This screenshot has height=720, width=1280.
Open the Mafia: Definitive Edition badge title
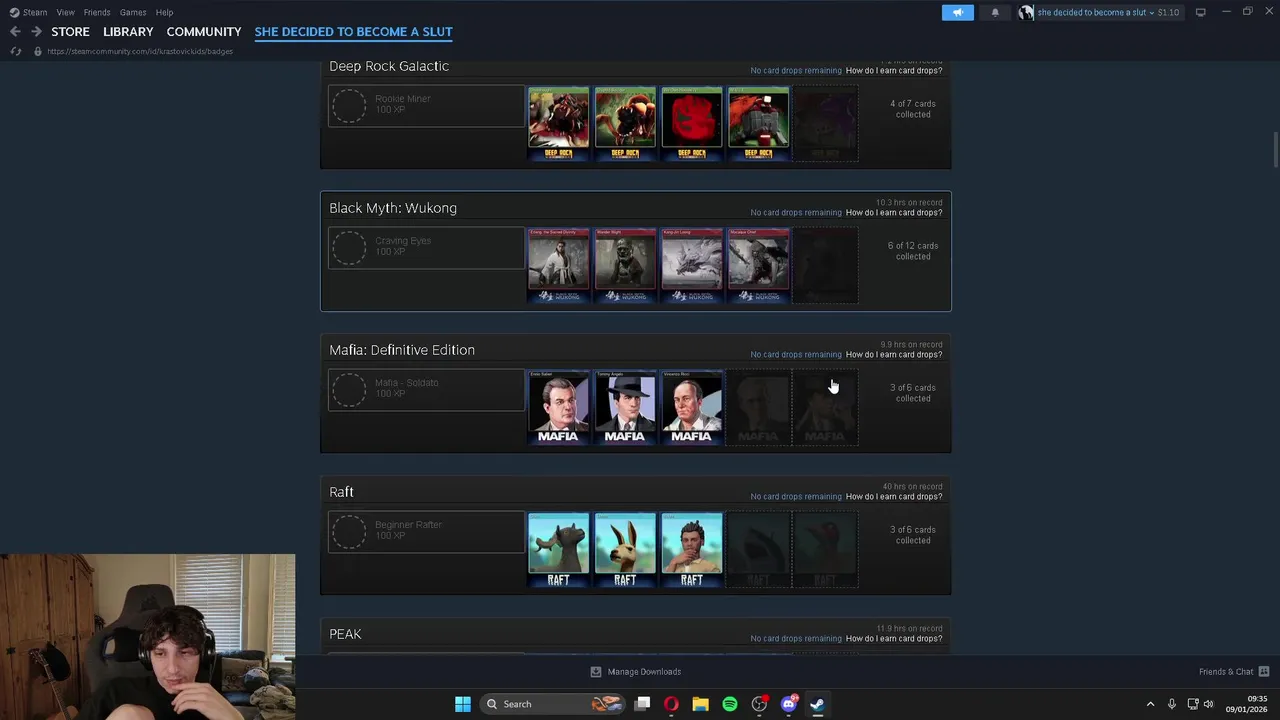pos(402,350)
